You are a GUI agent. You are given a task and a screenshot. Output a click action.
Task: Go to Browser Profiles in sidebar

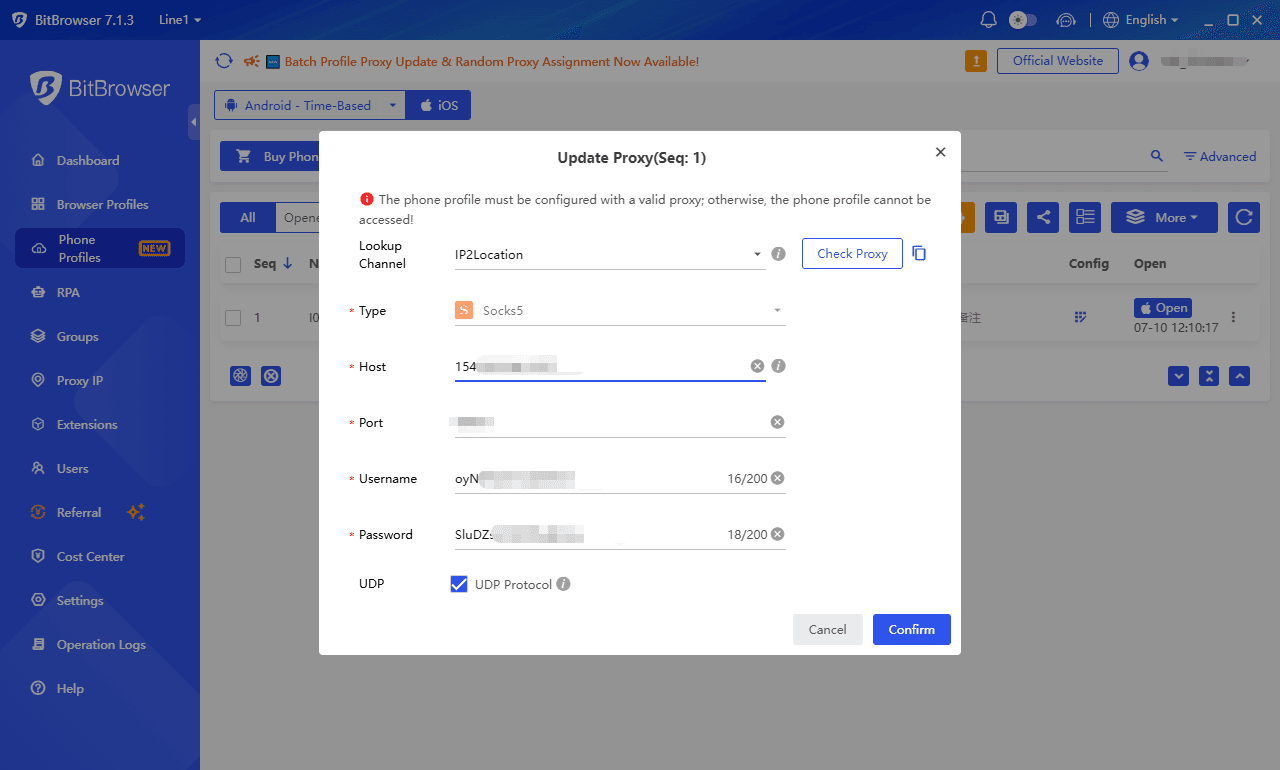pyautogui.click(x=100, y=204)
